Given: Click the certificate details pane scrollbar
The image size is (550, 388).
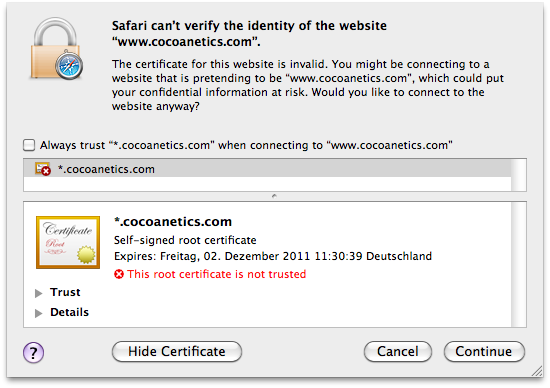Looking at the screenshot, I should point(519,265).
